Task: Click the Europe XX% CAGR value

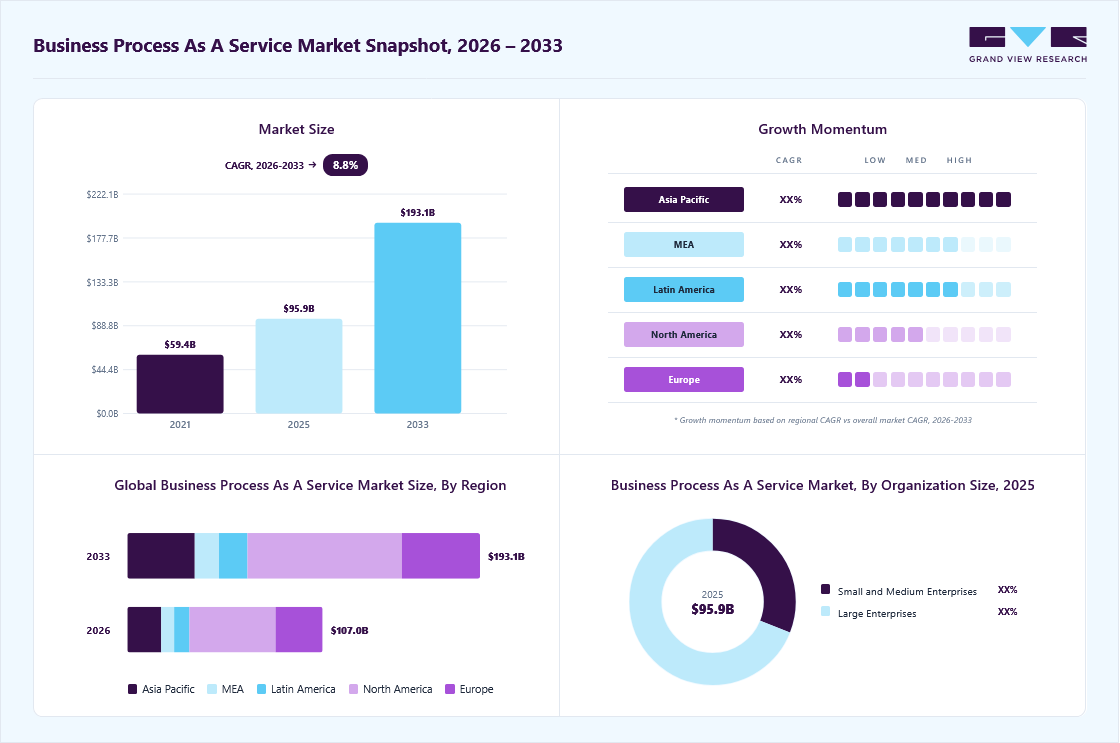Action: (x=791, y=380)
